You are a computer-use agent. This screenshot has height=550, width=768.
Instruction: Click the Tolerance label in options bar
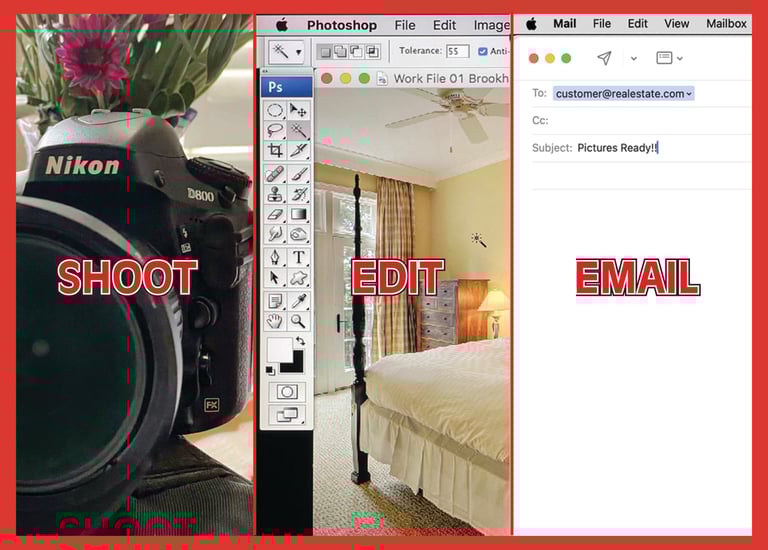coord(420,50)
